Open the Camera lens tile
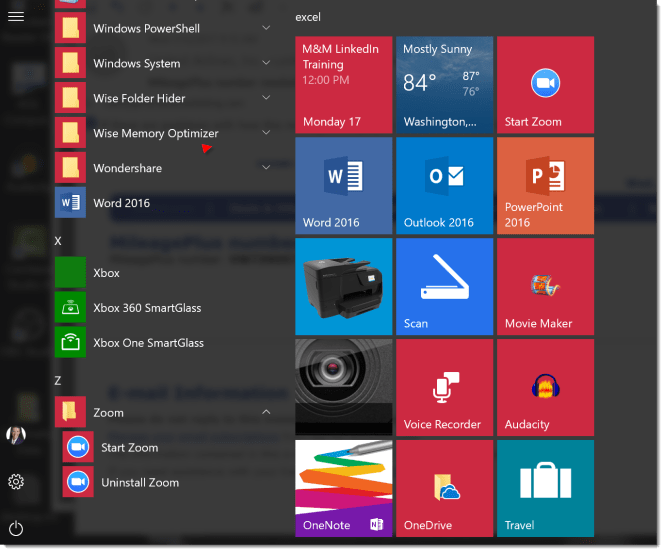664x552 pixels. tap(343, 387)
